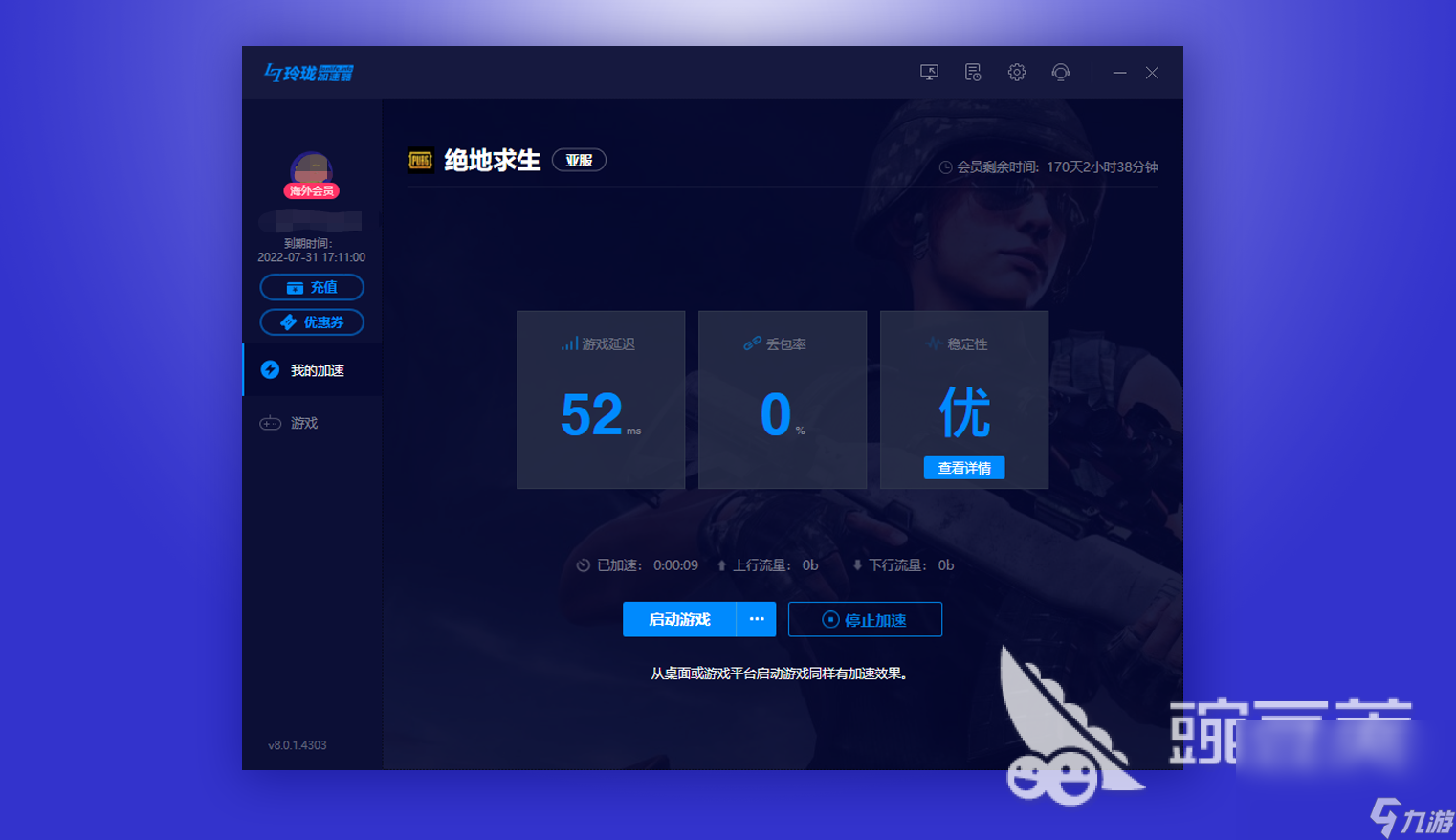Close the 玲珑加速器 window
1456x840 pixels.
pos(1152,73)
